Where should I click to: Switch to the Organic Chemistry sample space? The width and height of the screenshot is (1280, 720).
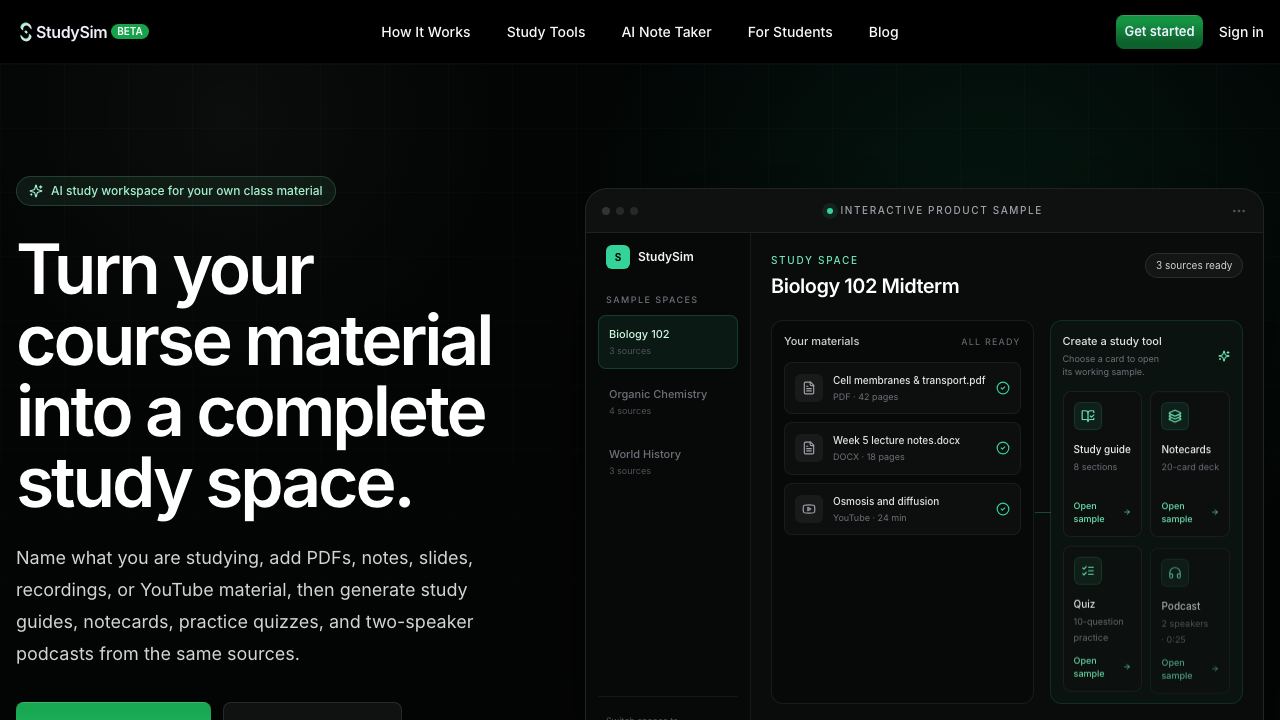pos(668,402)
